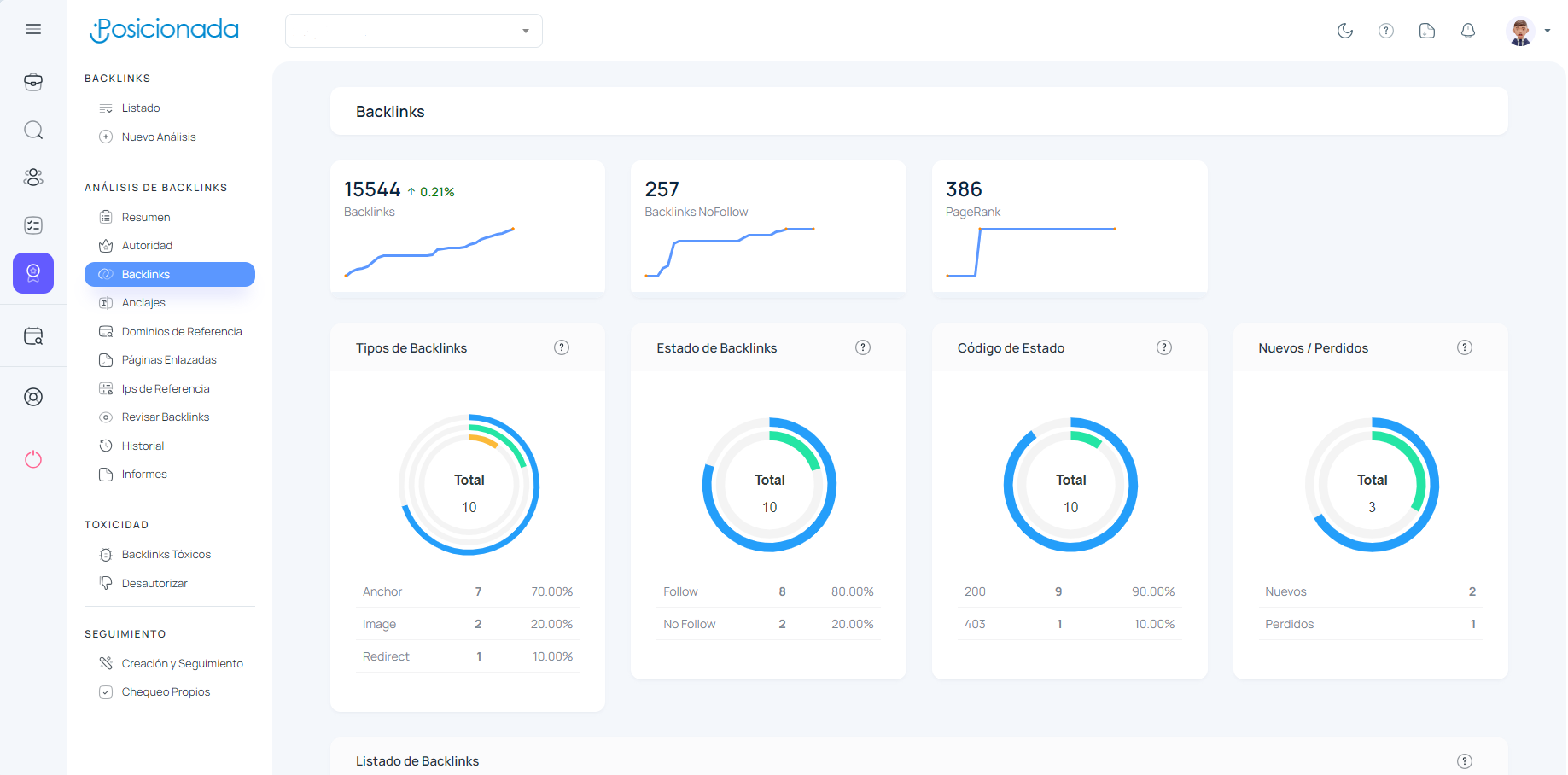
Task: Click the eye icon beside Revisar Backlinks
Action: (x=106, y=417)
